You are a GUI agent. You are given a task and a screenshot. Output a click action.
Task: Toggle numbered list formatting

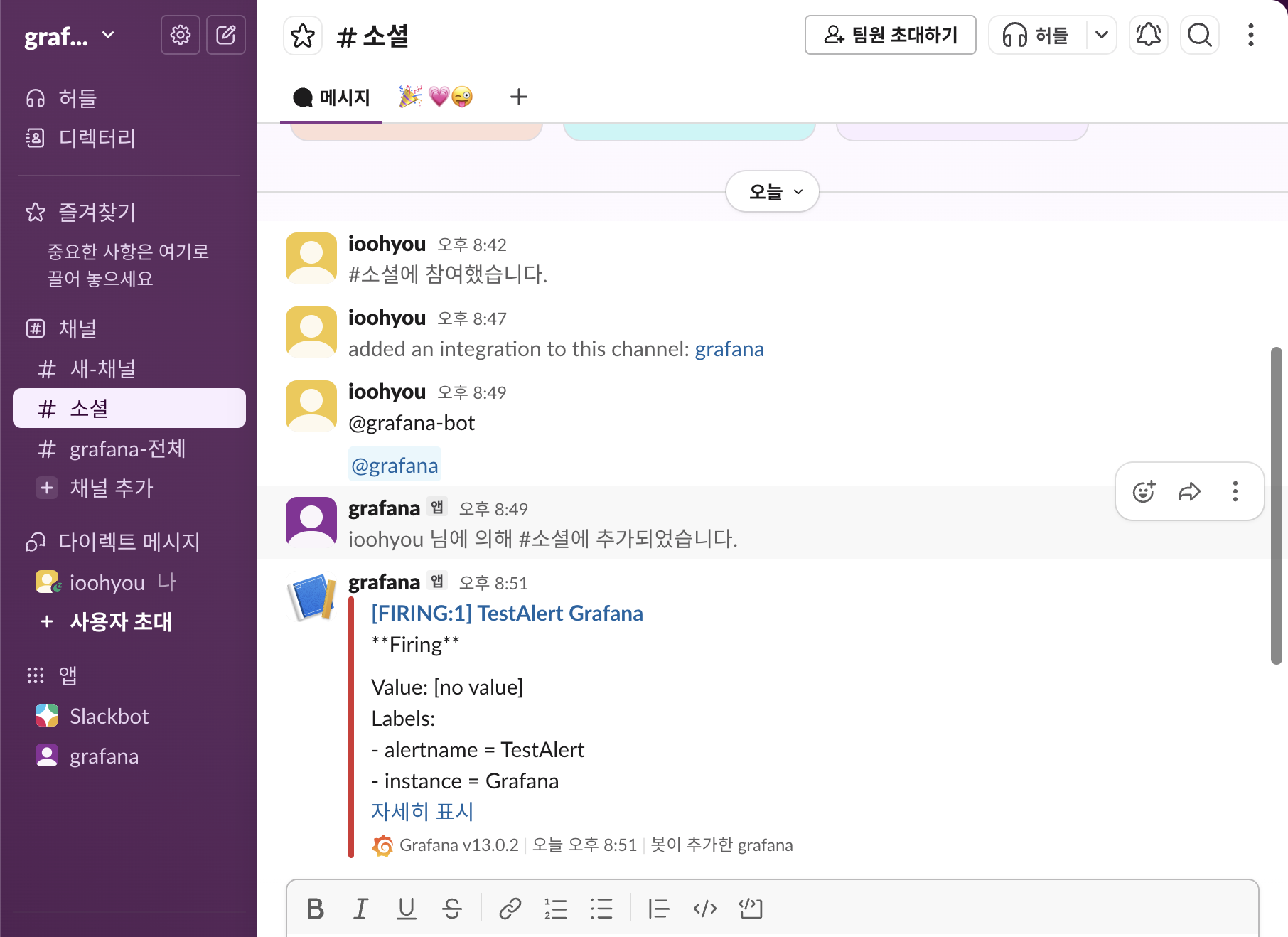[556, 909]
